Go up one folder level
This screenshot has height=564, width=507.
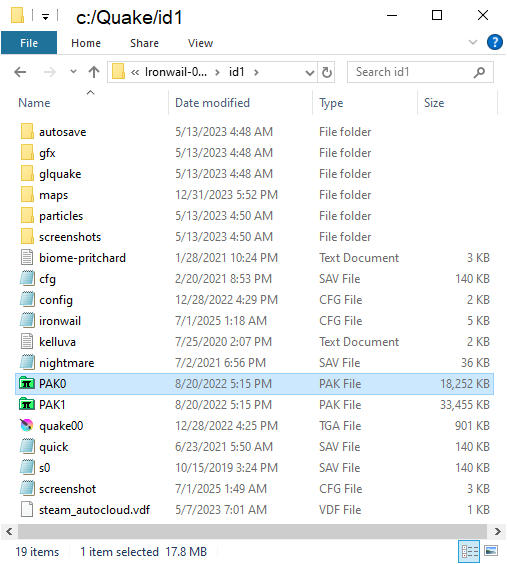[94, 72]
